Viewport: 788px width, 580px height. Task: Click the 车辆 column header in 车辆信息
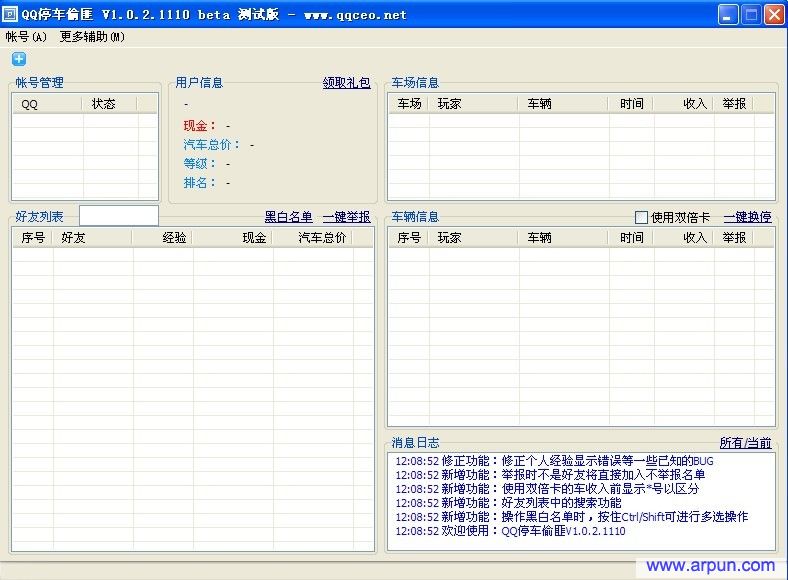click(563, 238)
